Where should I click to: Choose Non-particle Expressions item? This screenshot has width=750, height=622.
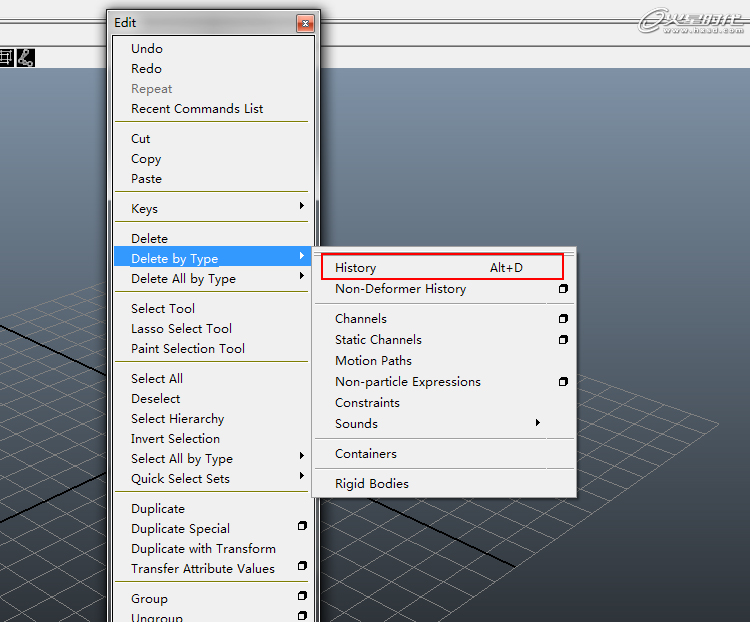tap(408, 382)
